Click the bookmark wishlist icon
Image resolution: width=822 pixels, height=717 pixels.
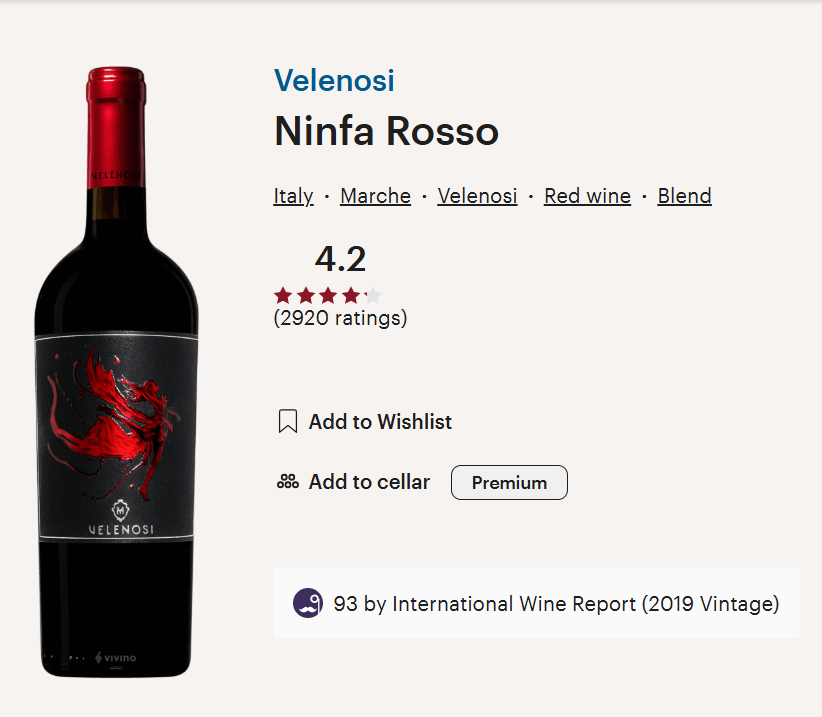(287, 421)
